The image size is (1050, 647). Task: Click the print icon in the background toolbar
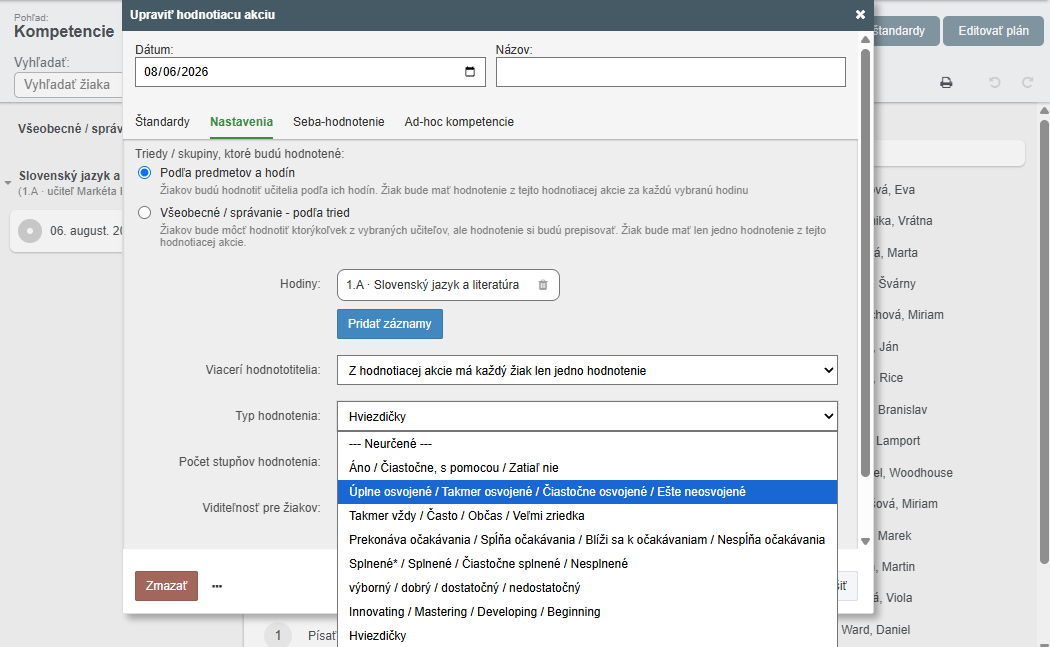[946, 82]
